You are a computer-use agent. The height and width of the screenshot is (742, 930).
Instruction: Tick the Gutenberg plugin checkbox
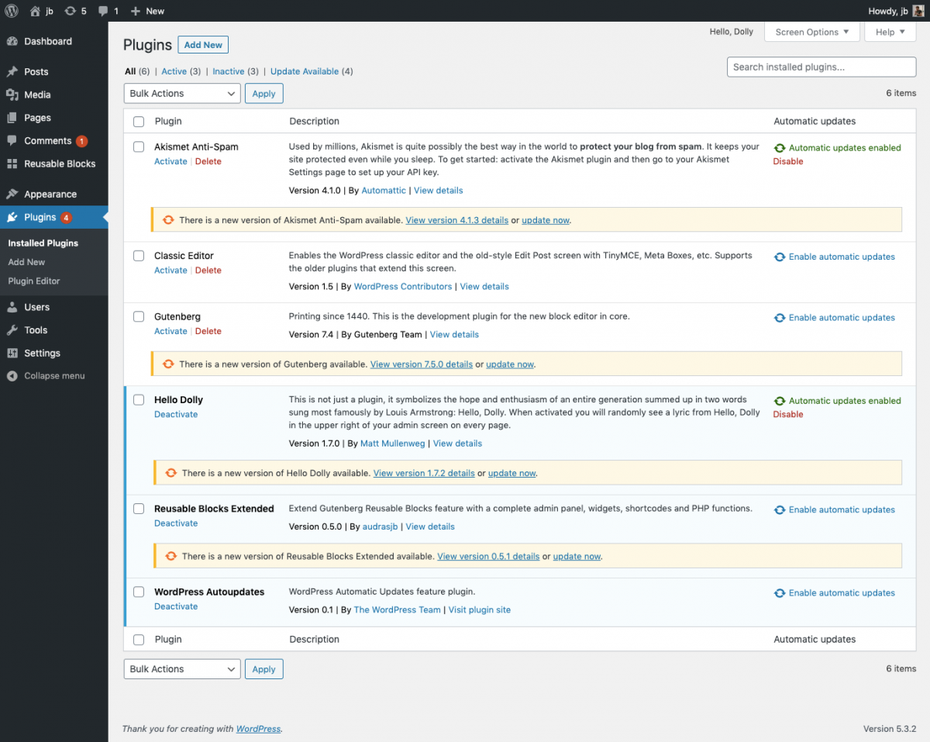pos(139,316)
